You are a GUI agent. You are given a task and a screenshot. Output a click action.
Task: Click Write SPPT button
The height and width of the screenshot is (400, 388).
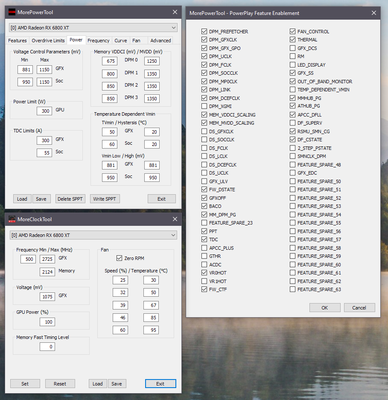105,199
